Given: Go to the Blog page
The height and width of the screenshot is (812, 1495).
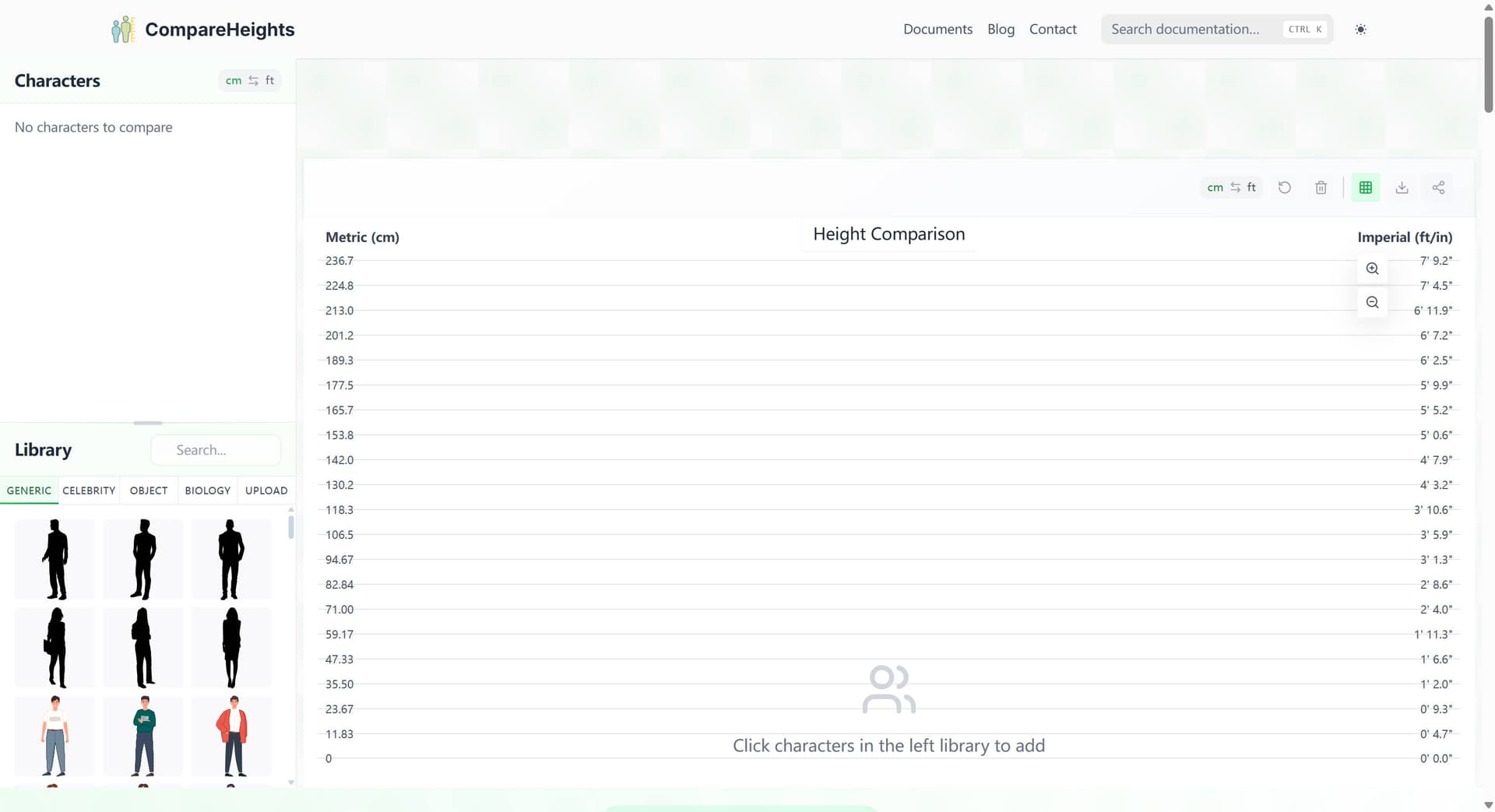Looking at the screenshot, I should click(1001, 30).
